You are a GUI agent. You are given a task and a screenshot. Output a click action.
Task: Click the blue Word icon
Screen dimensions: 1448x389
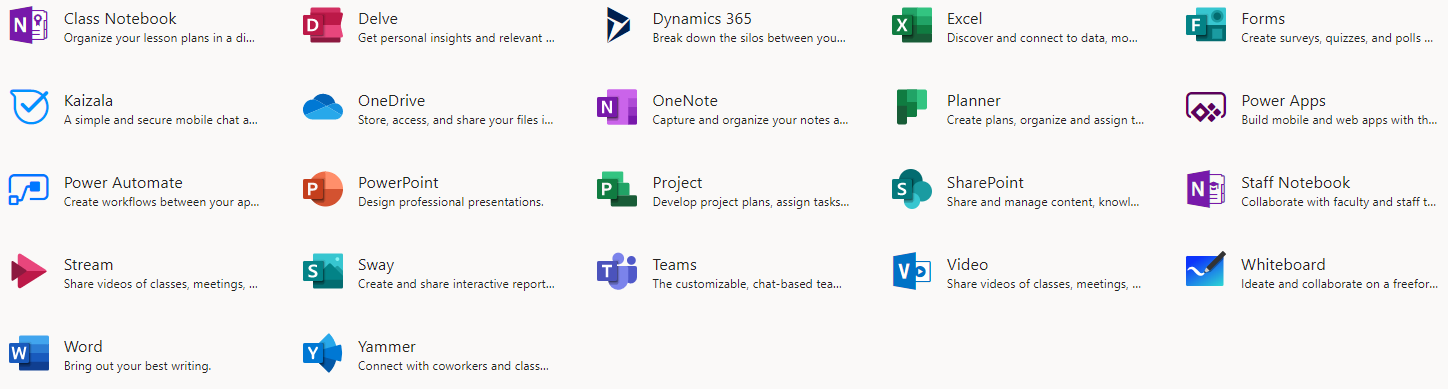click(28, 354)
